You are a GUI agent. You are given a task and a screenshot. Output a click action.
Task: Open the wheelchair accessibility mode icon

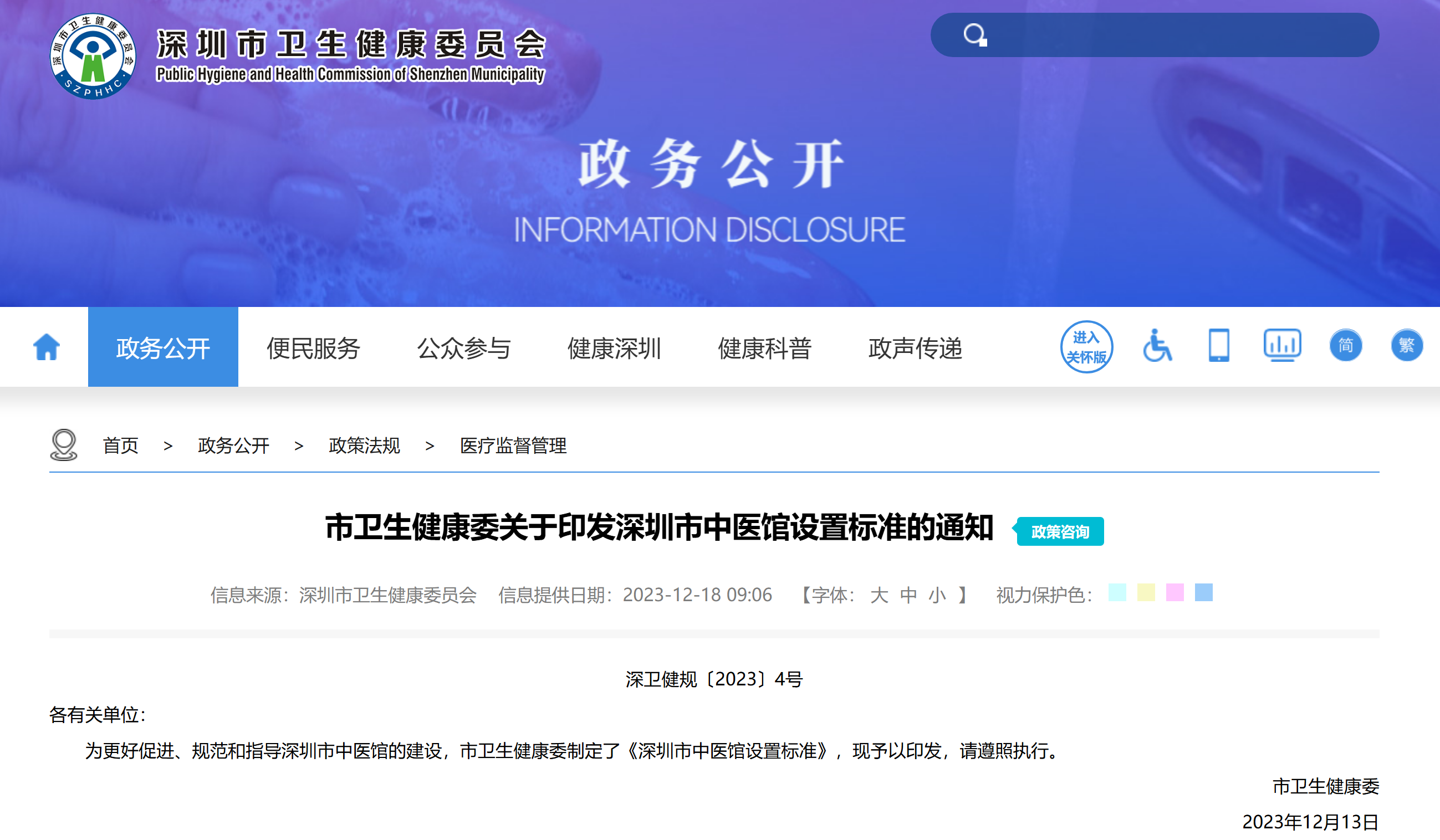[1157, 346]
